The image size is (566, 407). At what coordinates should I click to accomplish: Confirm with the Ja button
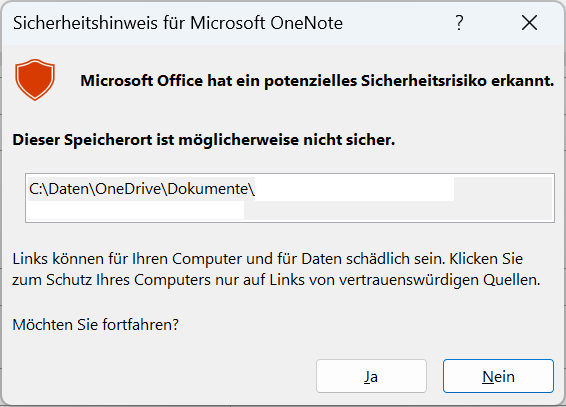(371, 376)
